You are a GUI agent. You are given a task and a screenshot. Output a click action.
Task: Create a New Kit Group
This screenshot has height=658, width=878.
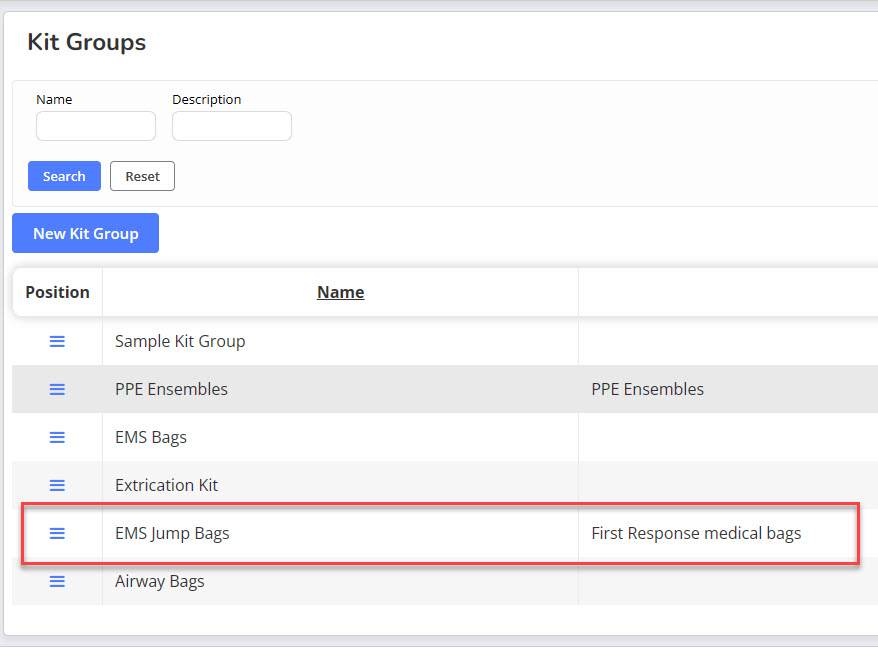coord(86,233)
